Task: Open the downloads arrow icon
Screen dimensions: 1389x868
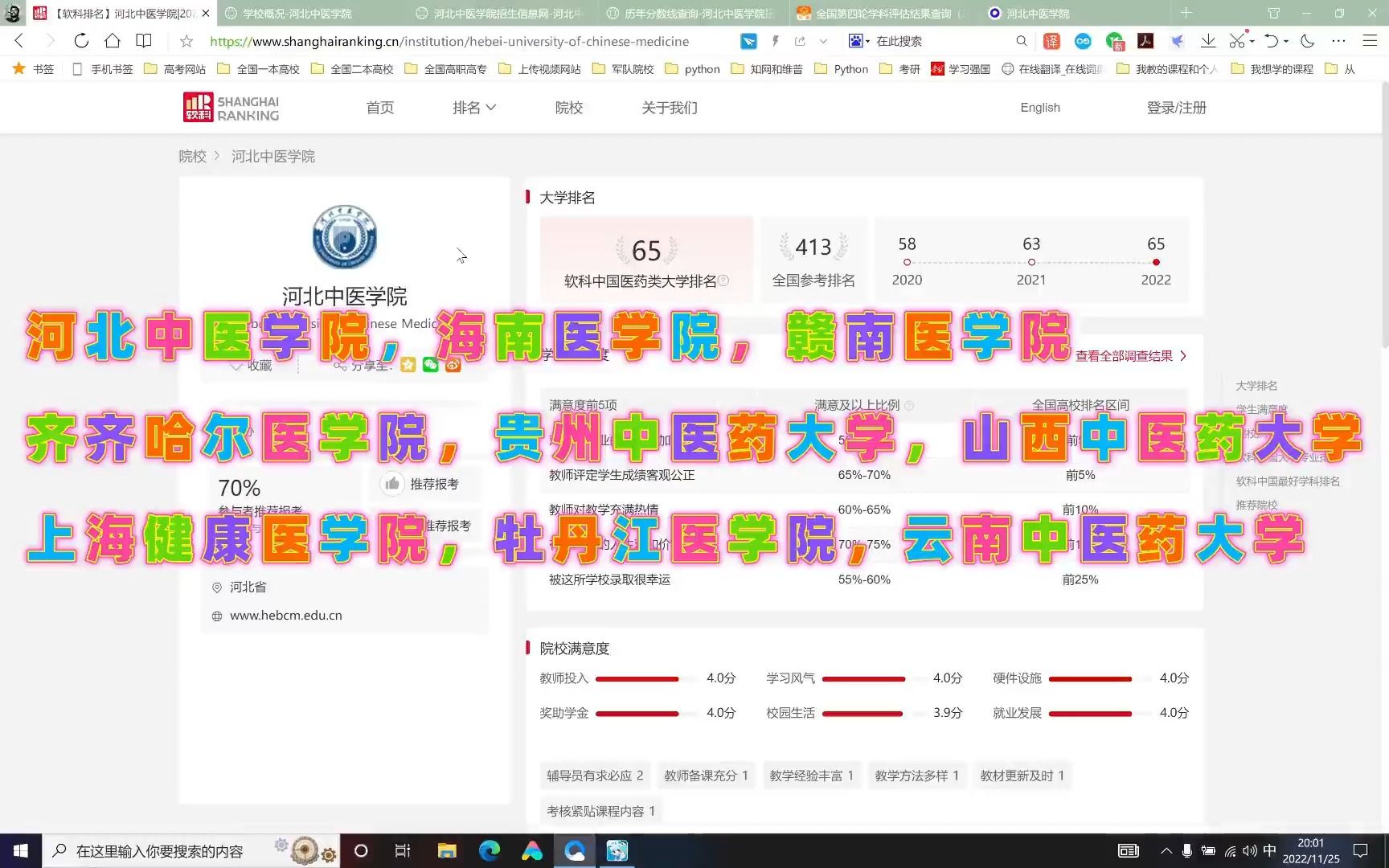Action: [1207, 41]
